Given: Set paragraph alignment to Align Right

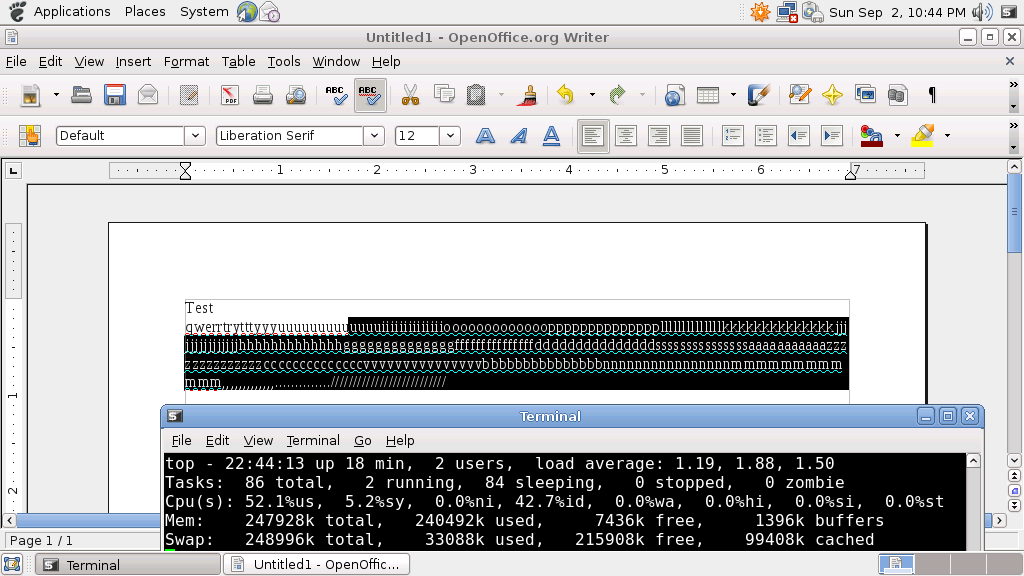Looking at the screenshot, I should click(x=658, y=136).
